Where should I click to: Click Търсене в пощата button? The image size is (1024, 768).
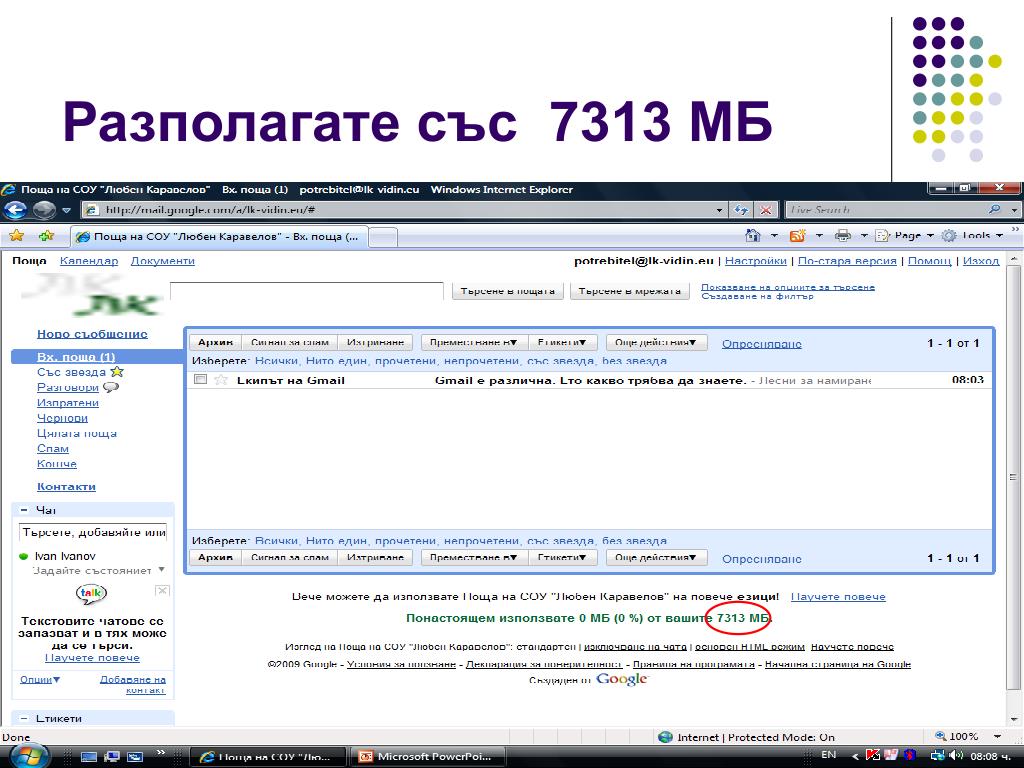[x=507, y=291]
